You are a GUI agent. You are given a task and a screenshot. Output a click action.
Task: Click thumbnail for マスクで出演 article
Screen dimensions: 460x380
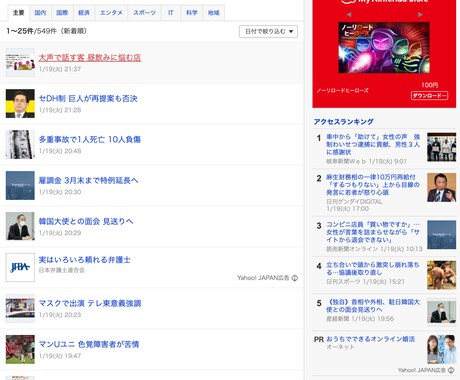(x=20, y=308)
